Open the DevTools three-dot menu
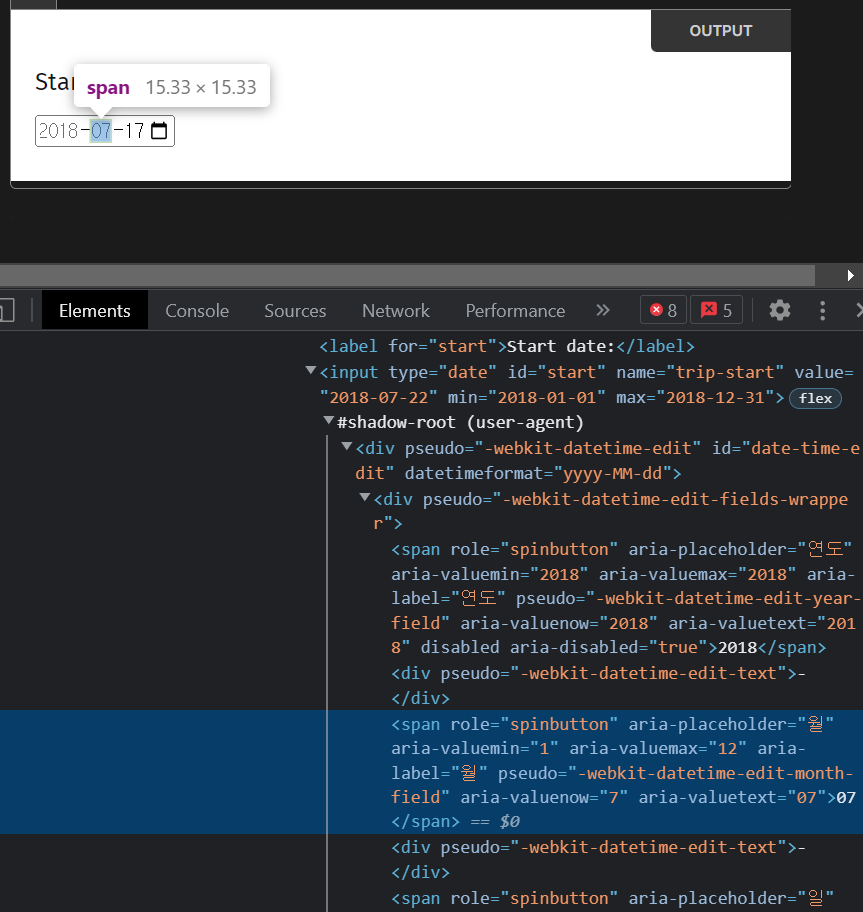This screenshot has height=912, width=863. click(822, 311)
